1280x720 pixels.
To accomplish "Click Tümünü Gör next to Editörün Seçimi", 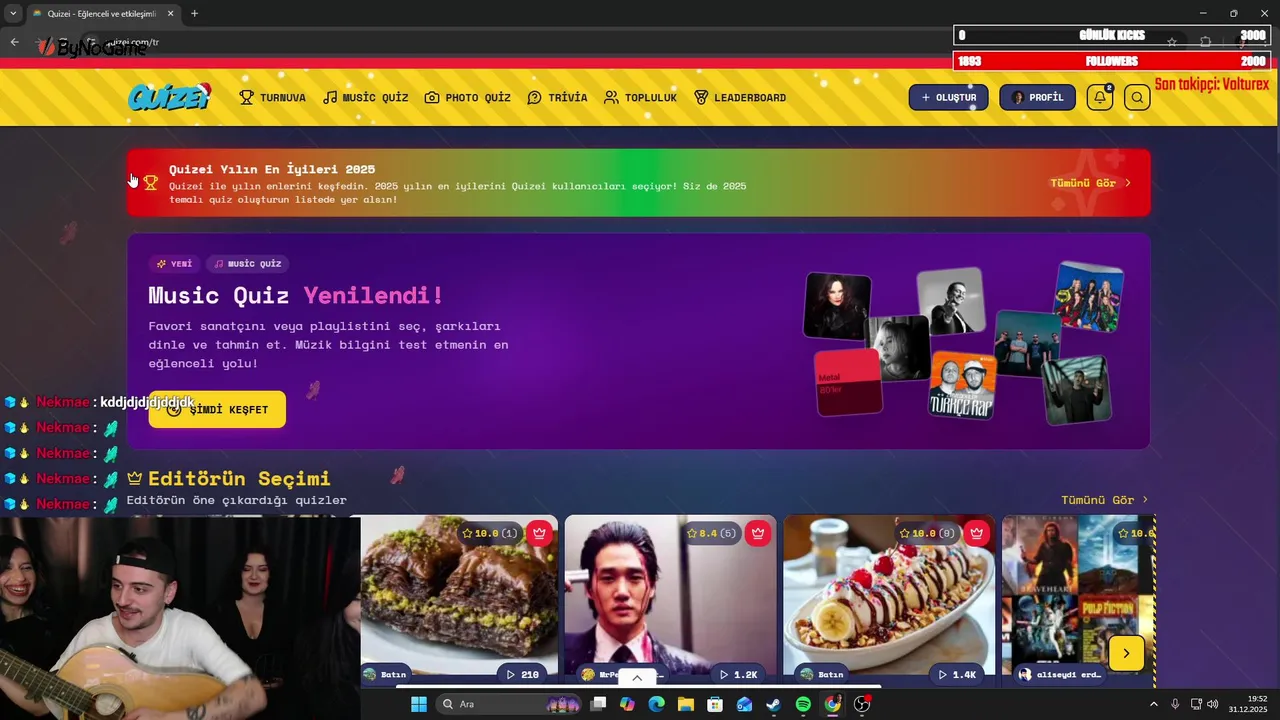I will click(x=1104, y=500).
